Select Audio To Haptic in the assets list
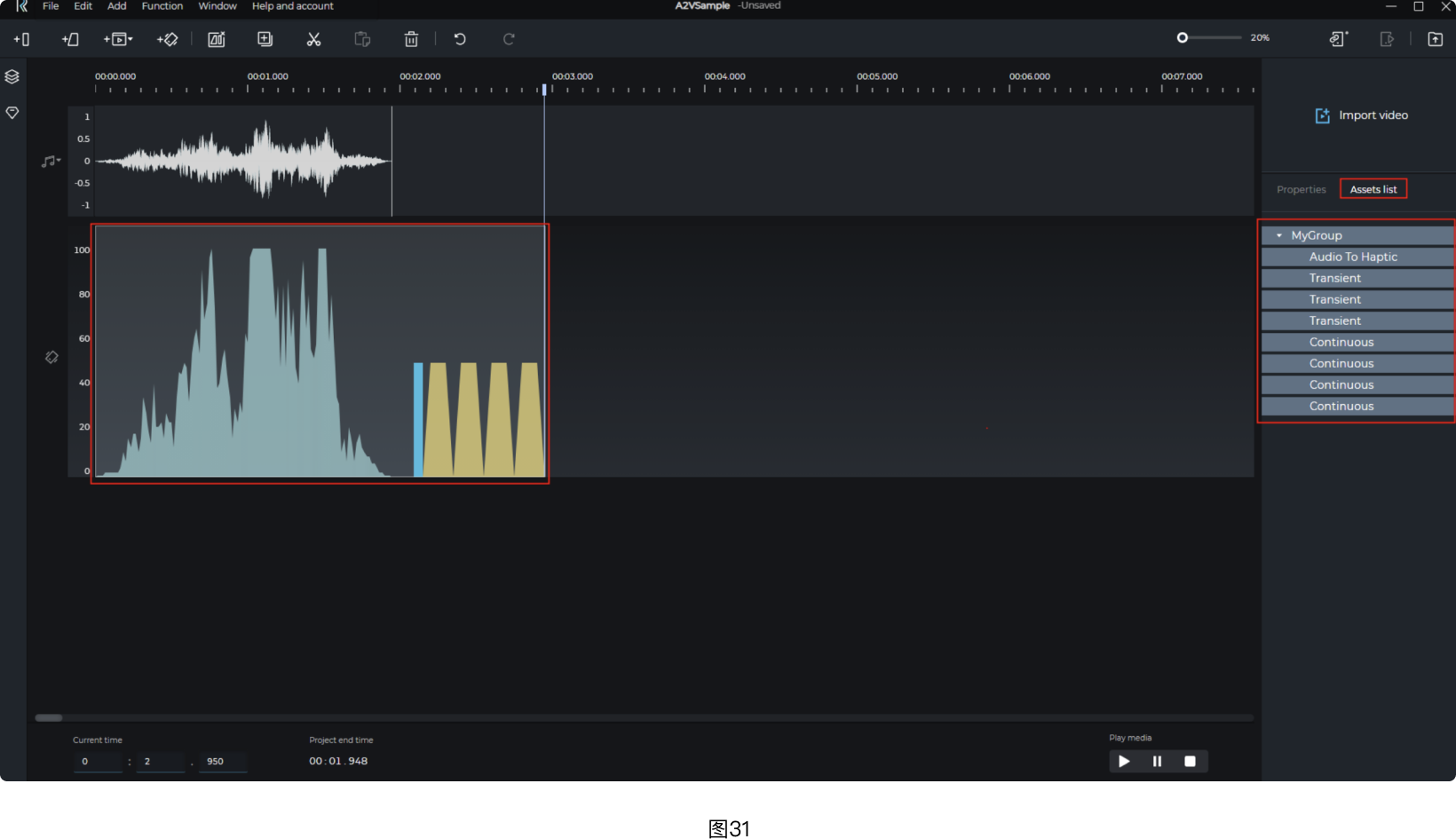The height and width of the screenshot is (839, 1456). [x=1353, y=257]
